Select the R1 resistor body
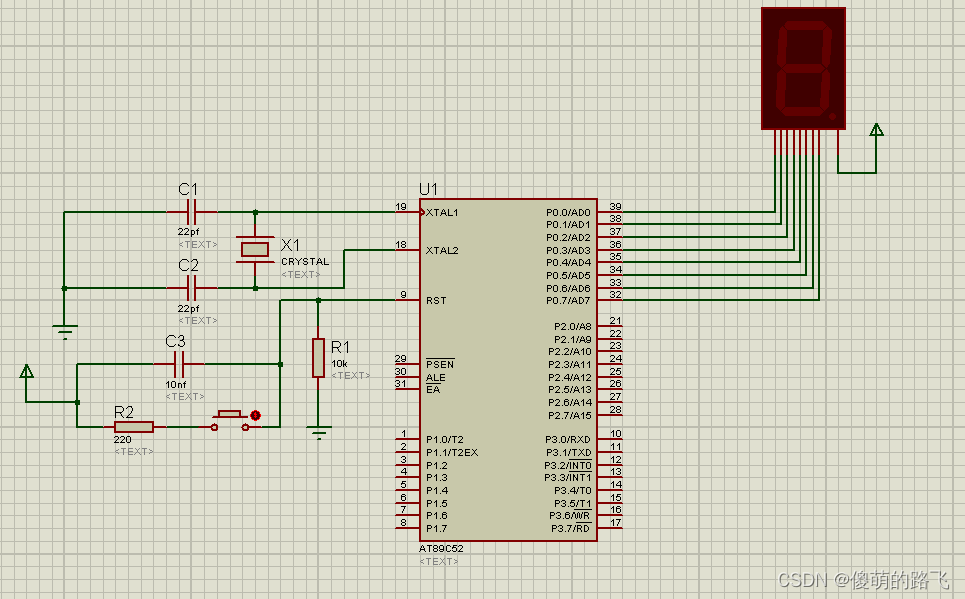This screenshot has width=965, height=599. point(318,358)
